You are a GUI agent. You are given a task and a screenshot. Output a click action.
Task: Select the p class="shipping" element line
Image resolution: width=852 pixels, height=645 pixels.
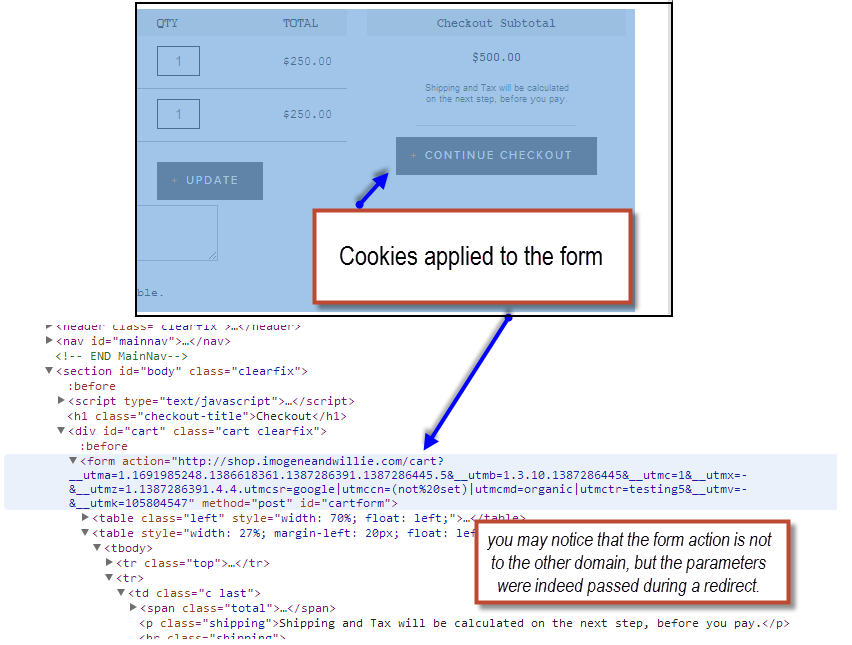(x=464, y=623)
